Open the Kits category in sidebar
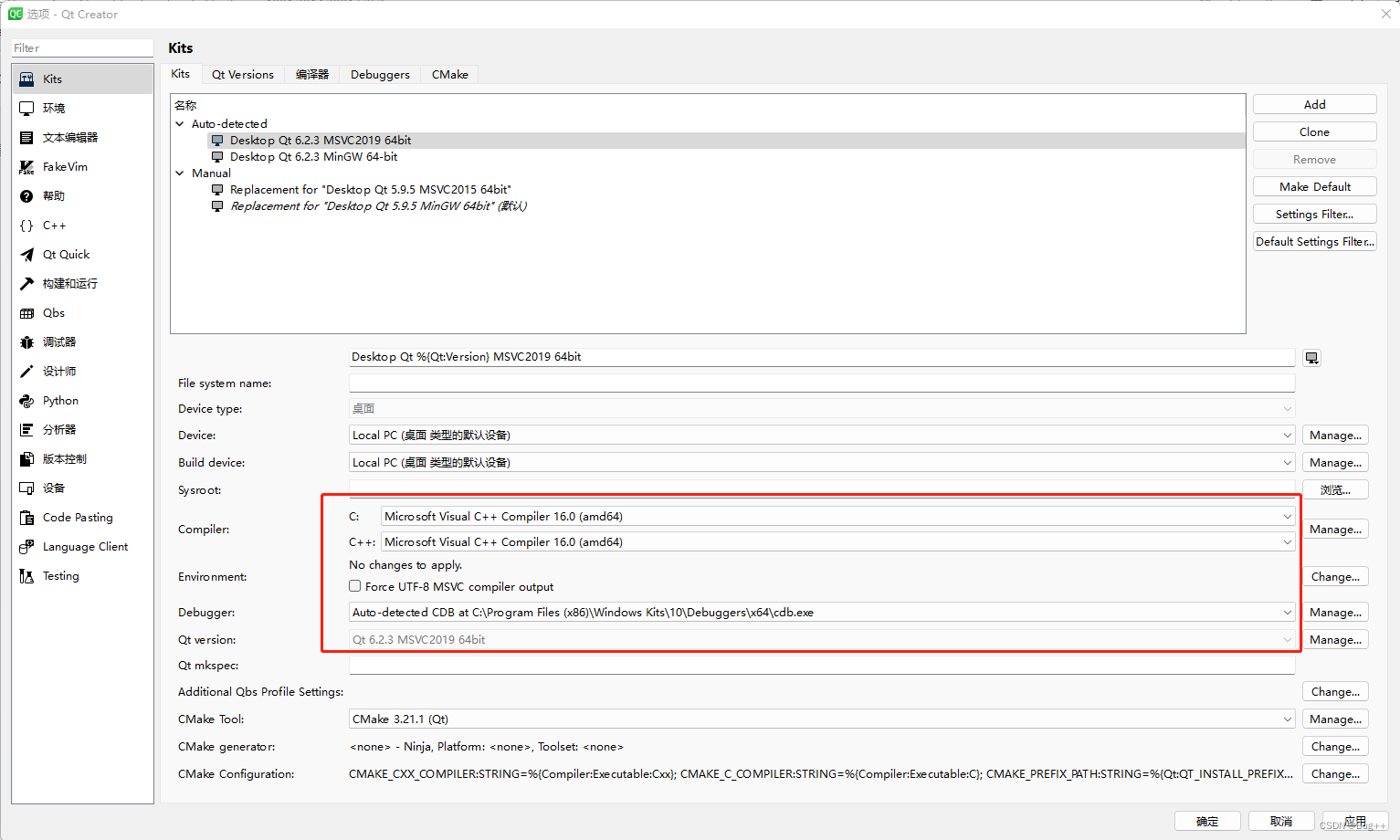Image resolution: width=1400 pixels, height=840 pixels. pos(82,79)
